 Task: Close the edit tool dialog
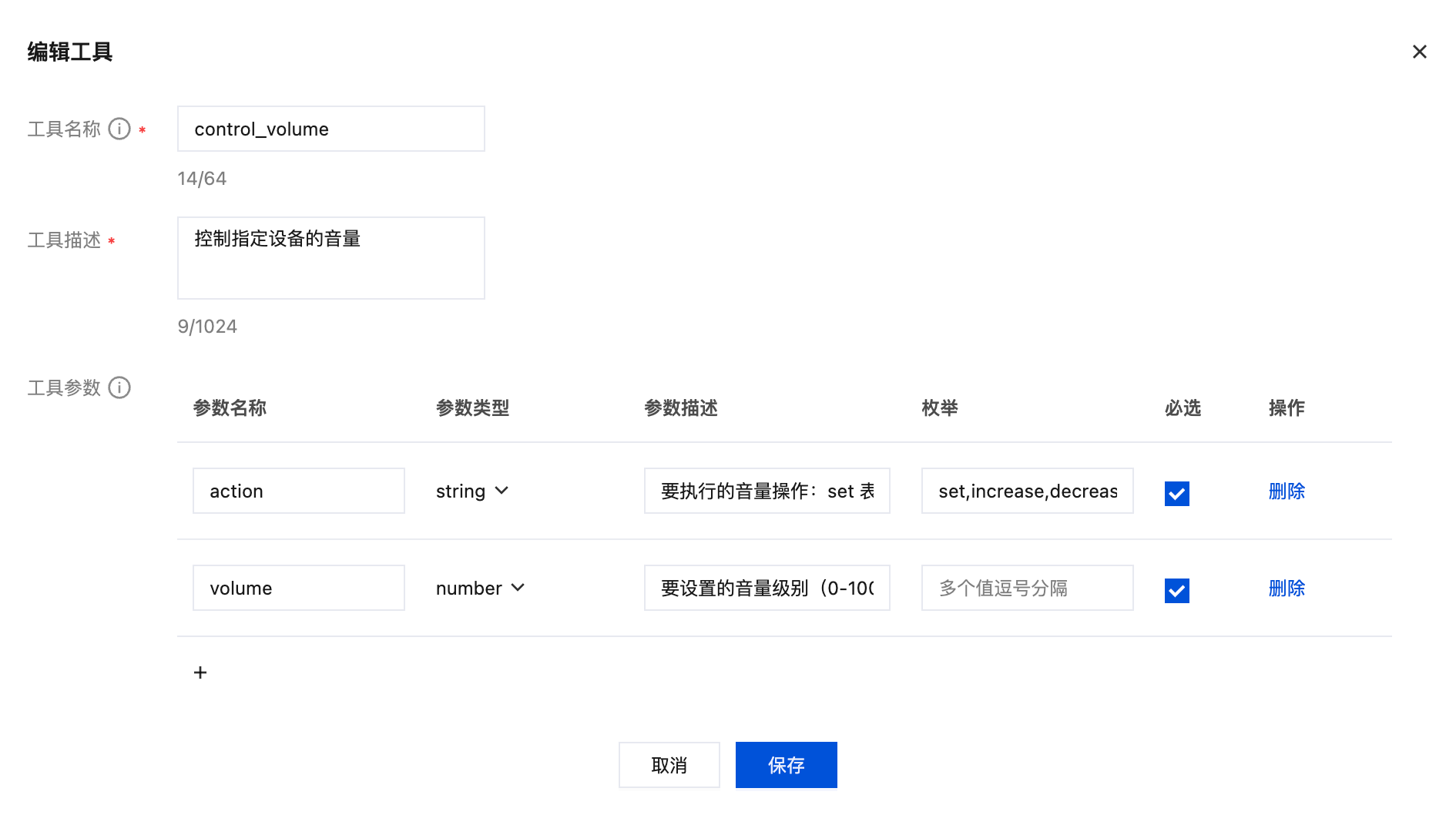[x=1419, y=52]
